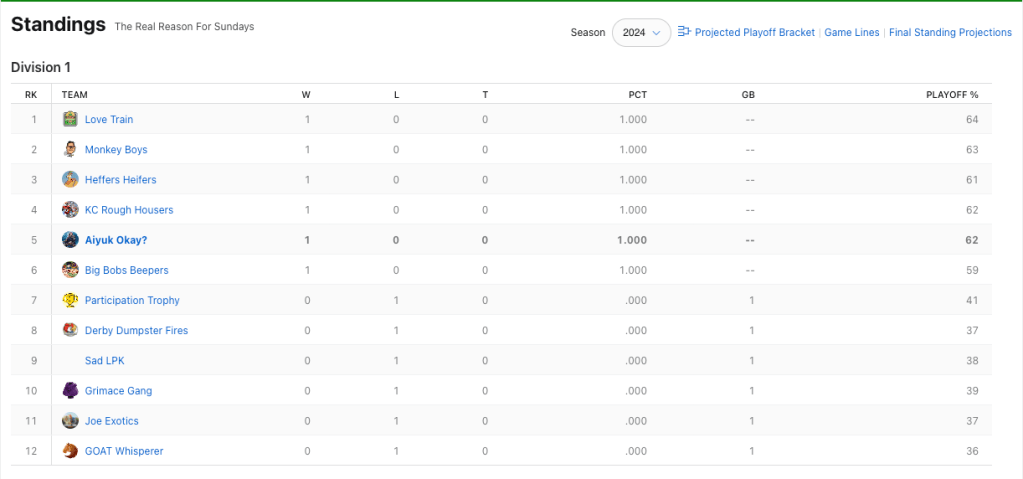View Final Standing Projections
1023x479 pixels.
(950, 33)
